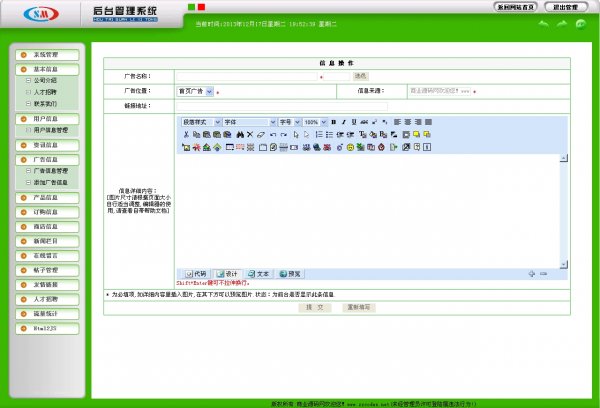Click the 提交 submit button
This screenshot has height=408, width=600.
coord(315,307)
